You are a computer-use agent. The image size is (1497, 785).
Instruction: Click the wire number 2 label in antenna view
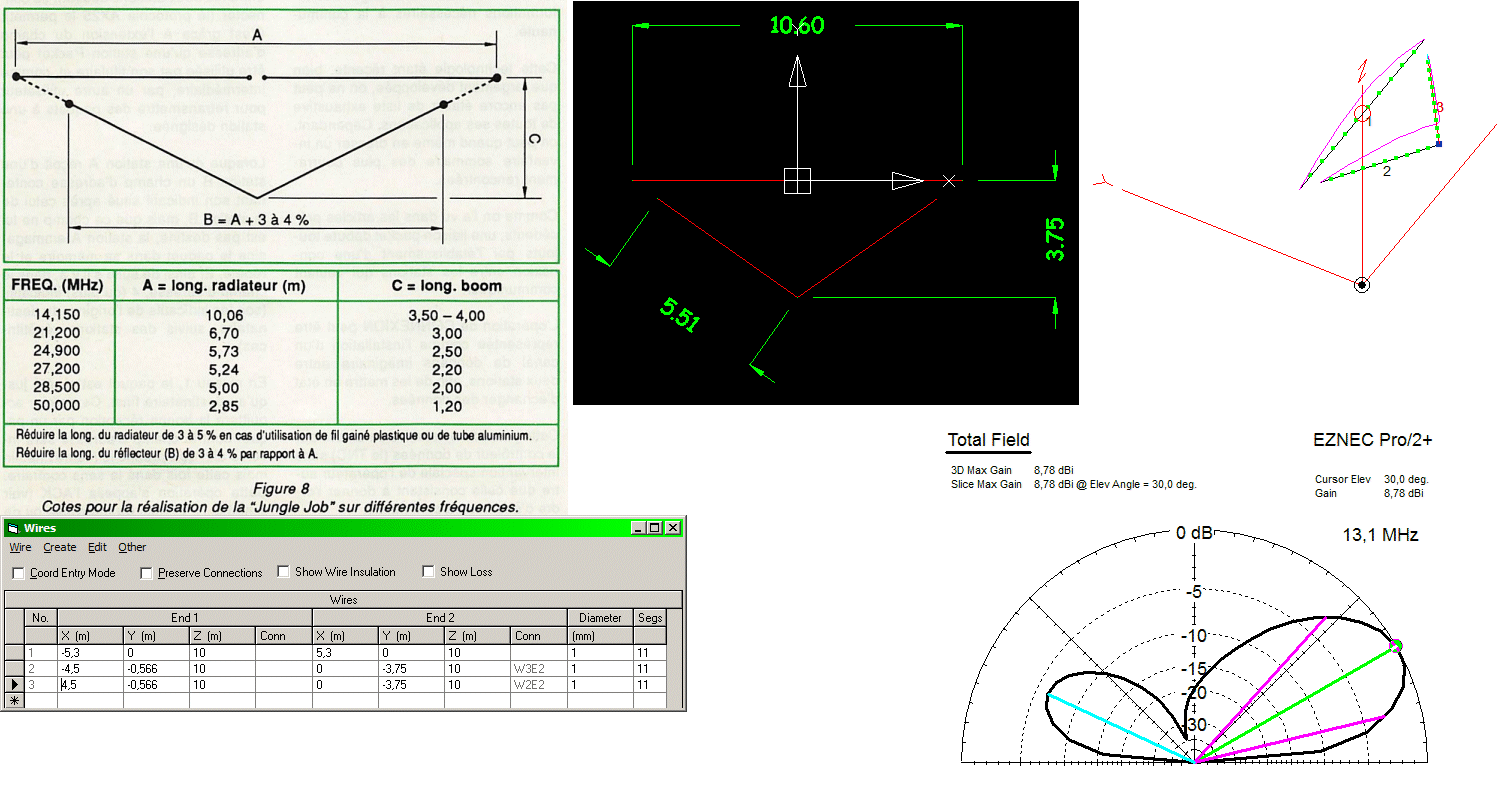pos(1387,171)
